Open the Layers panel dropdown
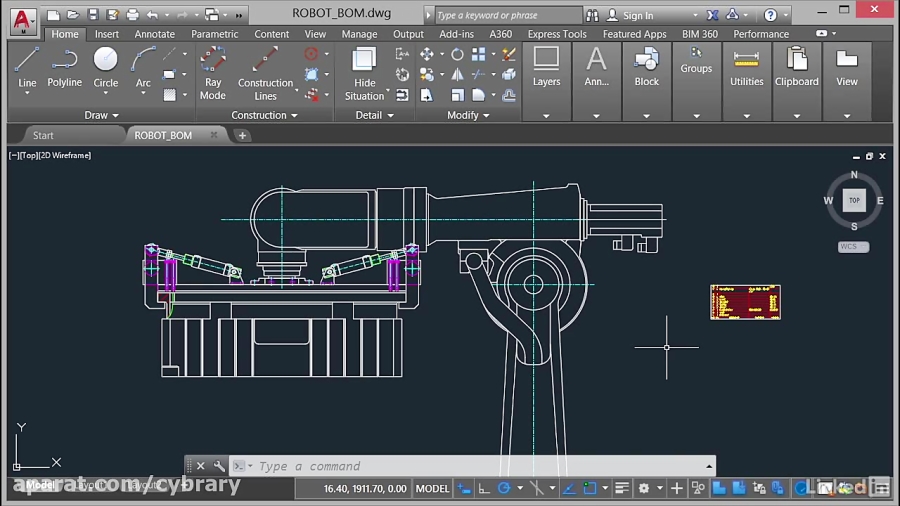This screenshot has height=506, width=900. (x=546, y=115)
